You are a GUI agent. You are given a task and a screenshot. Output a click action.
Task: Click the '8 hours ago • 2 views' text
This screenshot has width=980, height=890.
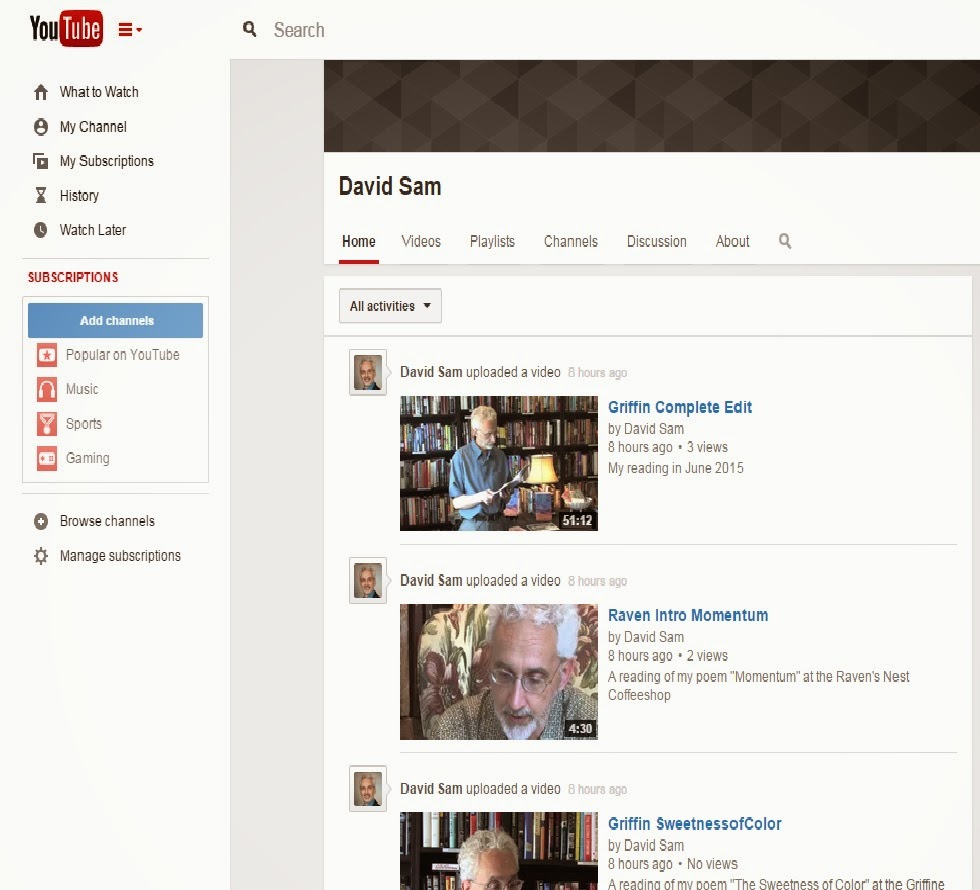tap(668, 656)
